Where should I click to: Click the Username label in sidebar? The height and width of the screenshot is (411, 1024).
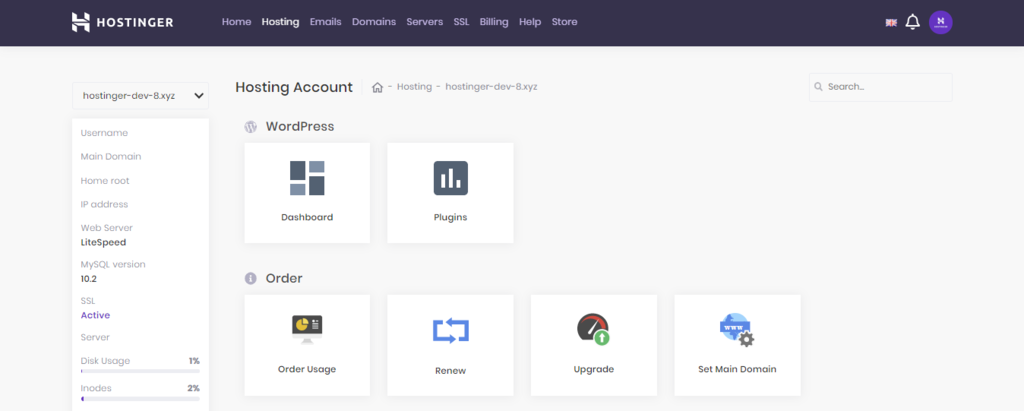(104, 133)
